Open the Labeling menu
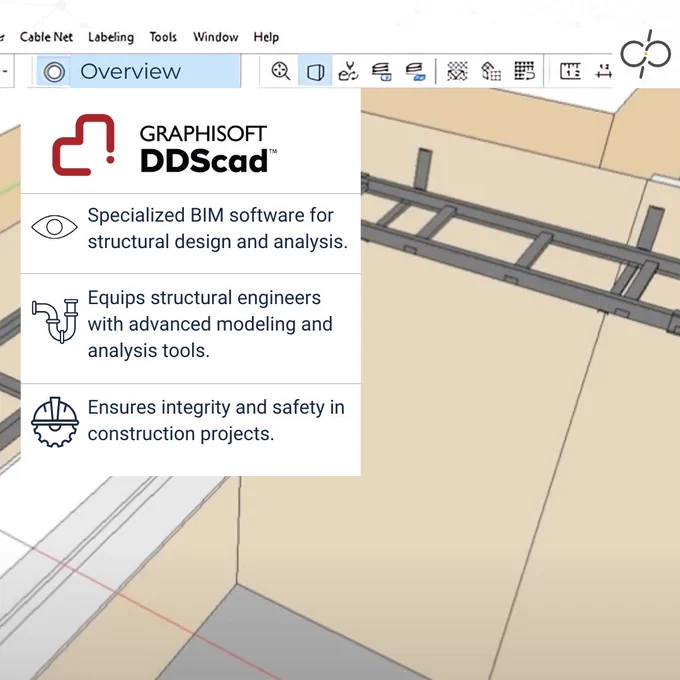 pyautogui.click(x=111, y=37)
